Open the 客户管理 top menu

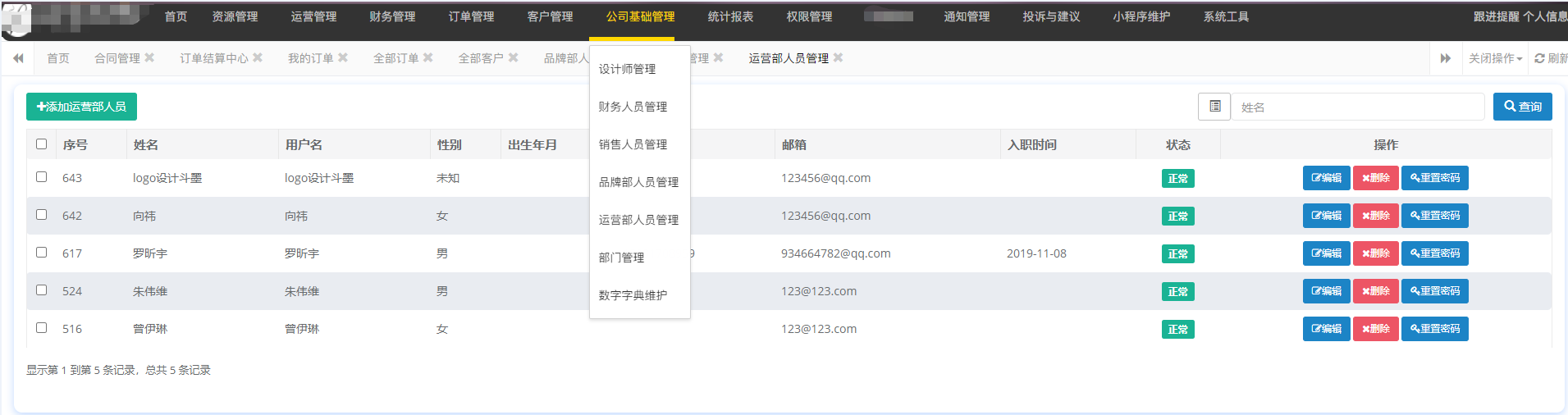tap(550, 16)
